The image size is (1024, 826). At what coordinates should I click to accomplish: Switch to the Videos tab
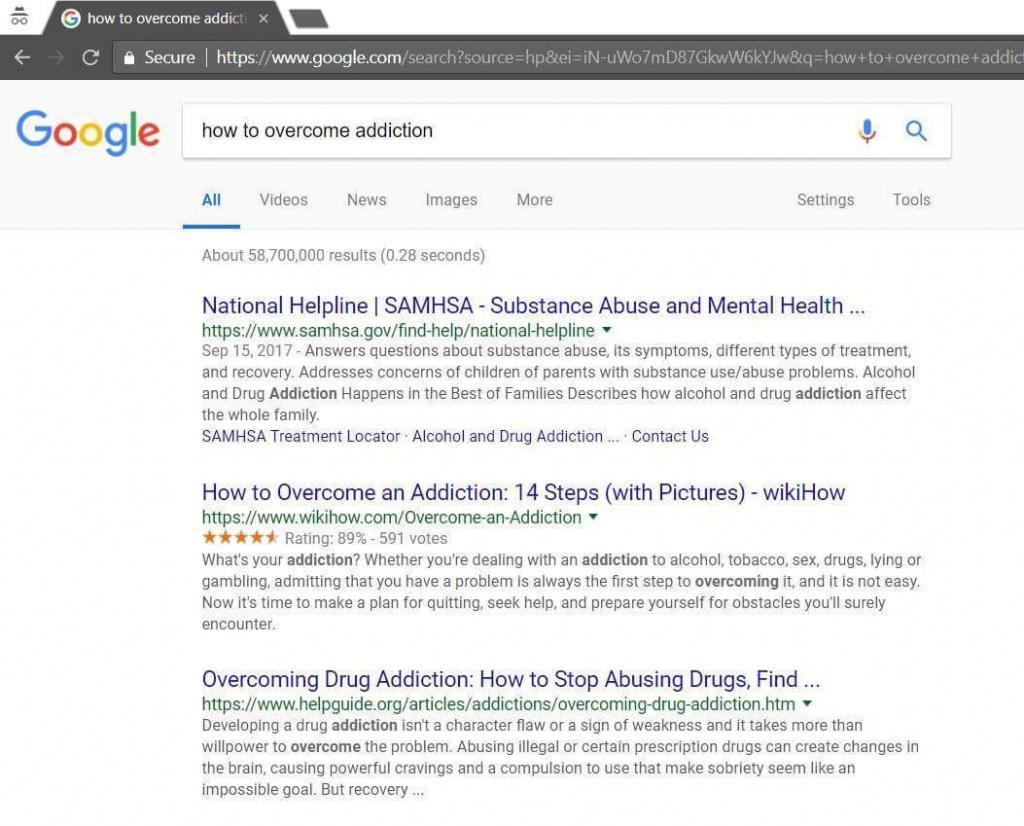point(283,200)
